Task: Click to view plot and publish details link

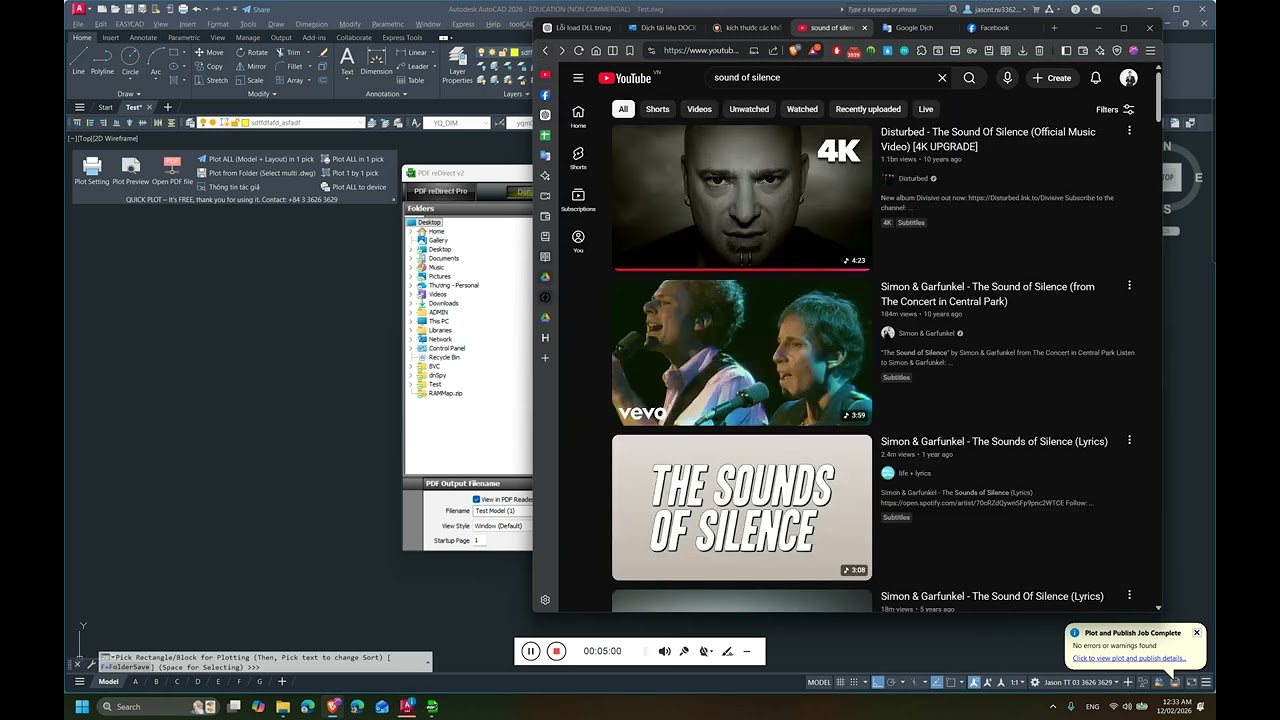Action: [x=1129, y=658]
